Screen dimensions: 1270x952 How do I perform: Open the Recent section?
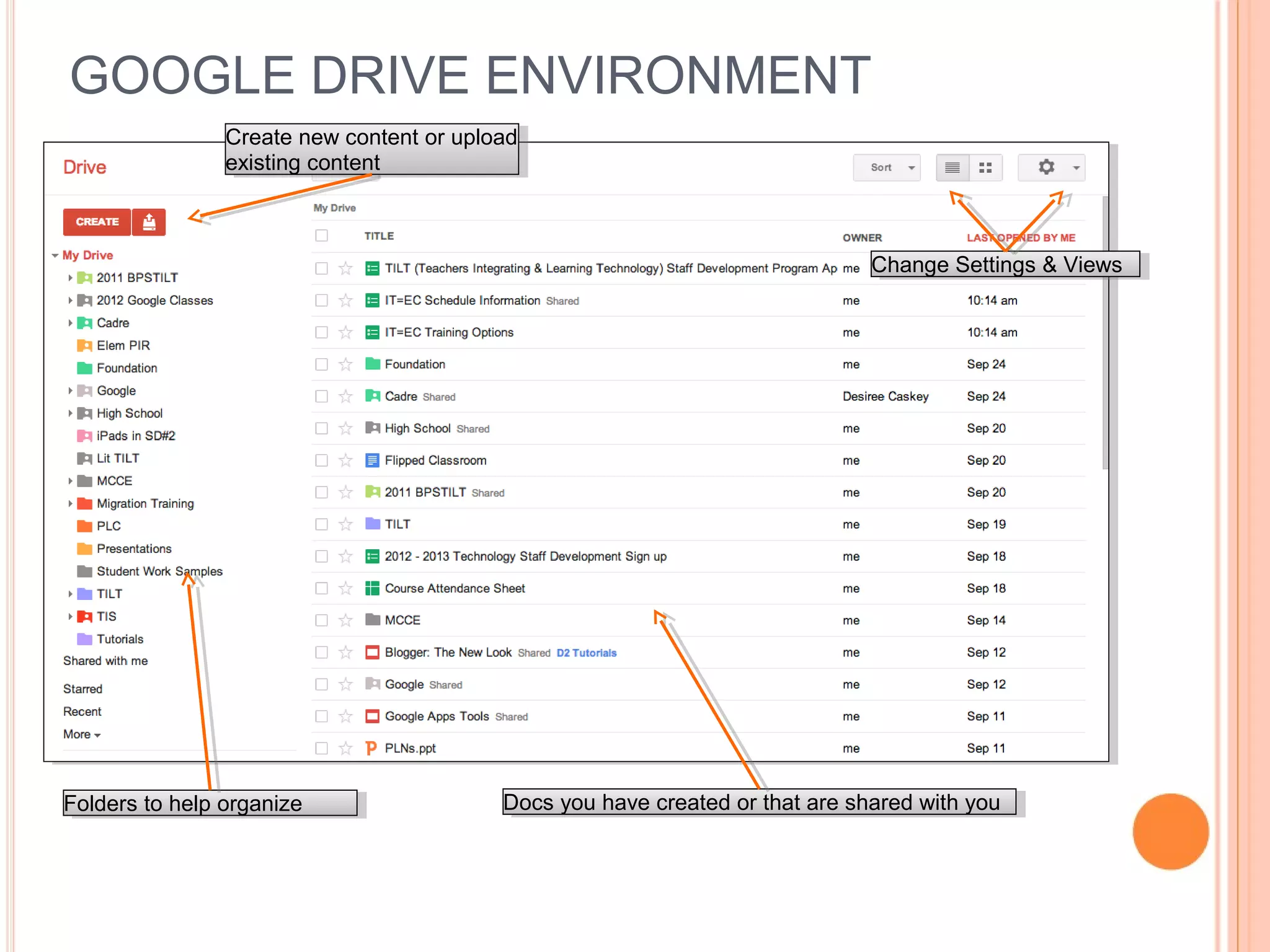point(82,712)
